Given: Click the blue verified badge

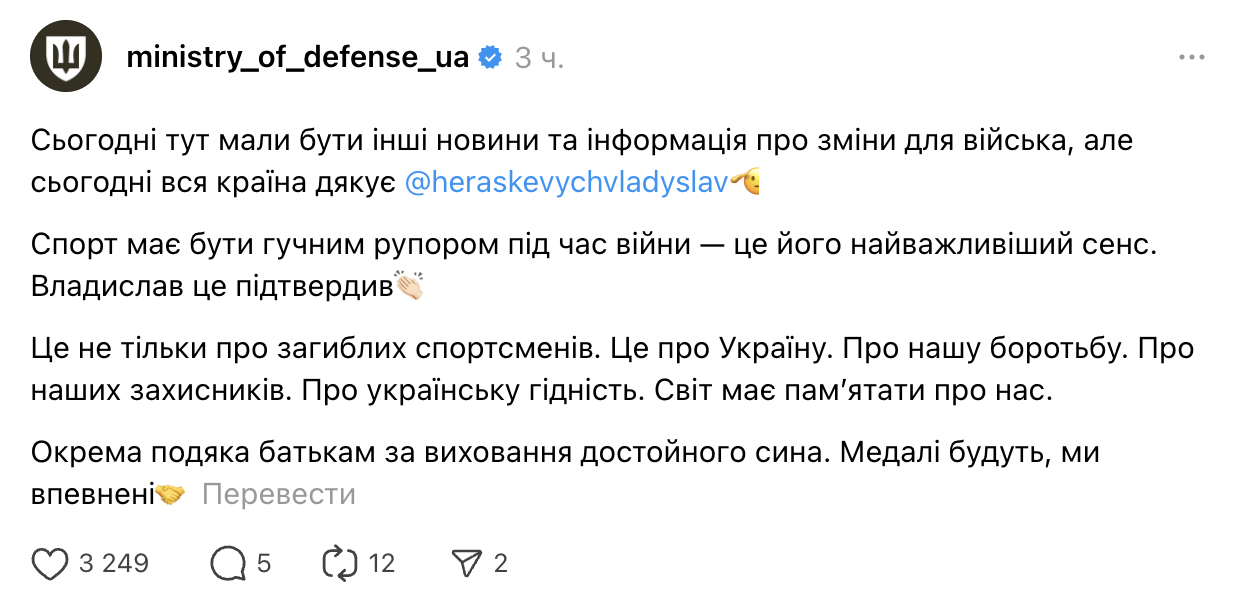Looking at the screenshot, I should (490, 57).
